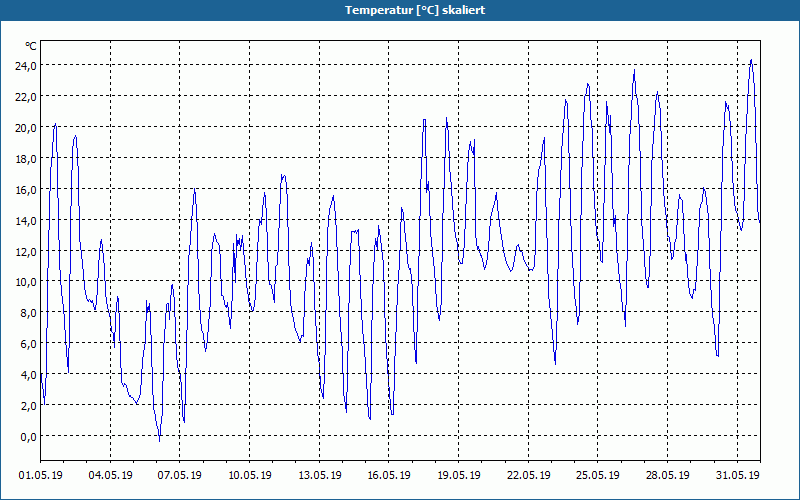Select the 20,0 y-axis label
The height and width of the screenshot is (500, 800).
[26, 128]
